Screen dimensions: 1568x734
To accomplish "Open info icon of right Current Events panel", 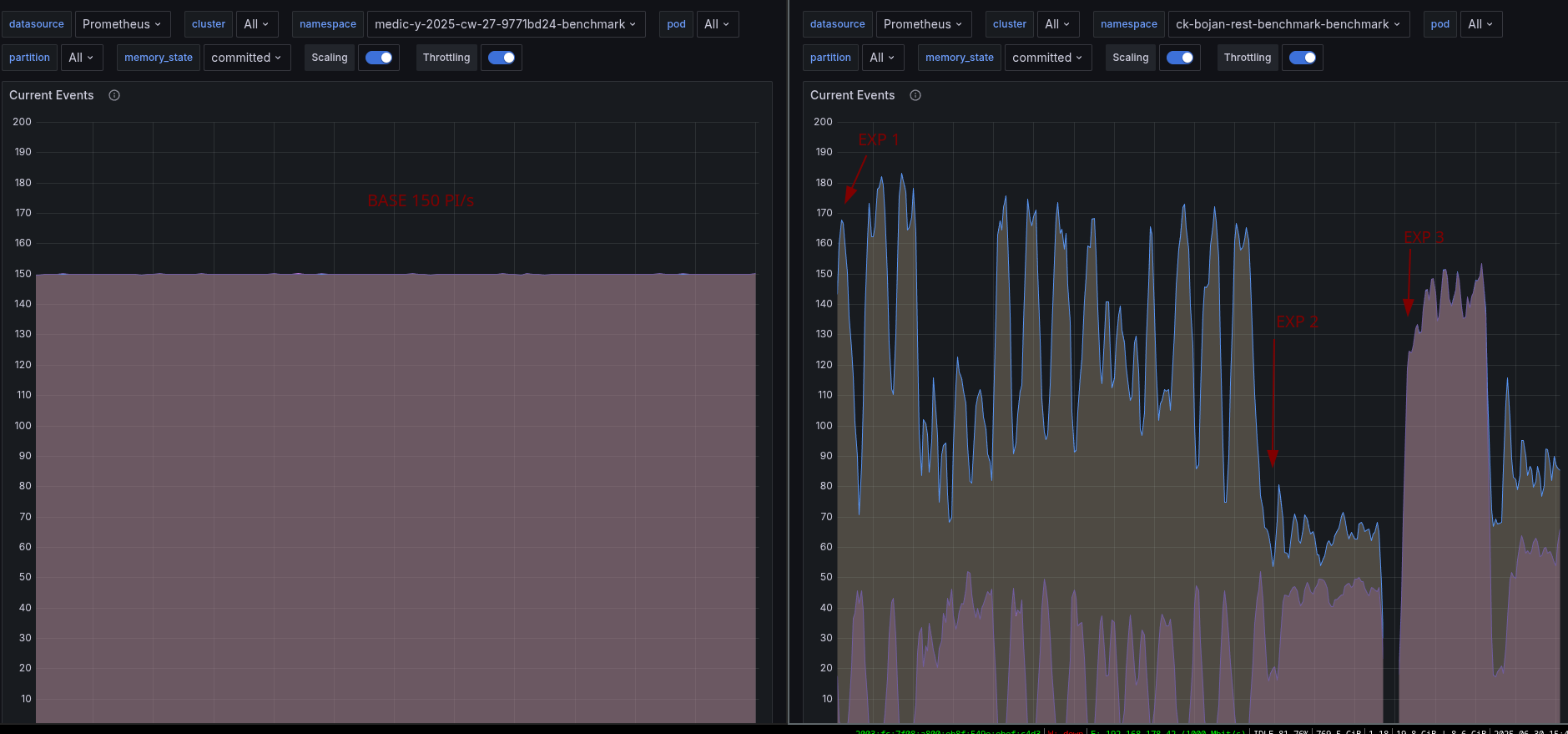I will pos(915,95).
